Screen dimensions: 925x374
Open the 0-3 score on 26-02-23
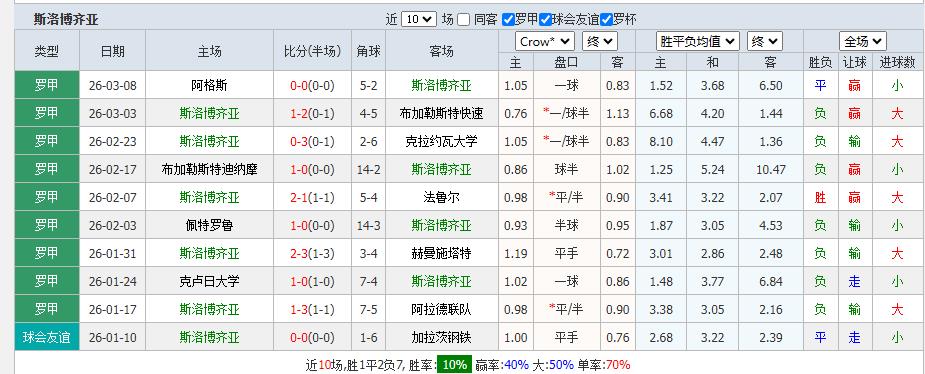click(300, 142)
